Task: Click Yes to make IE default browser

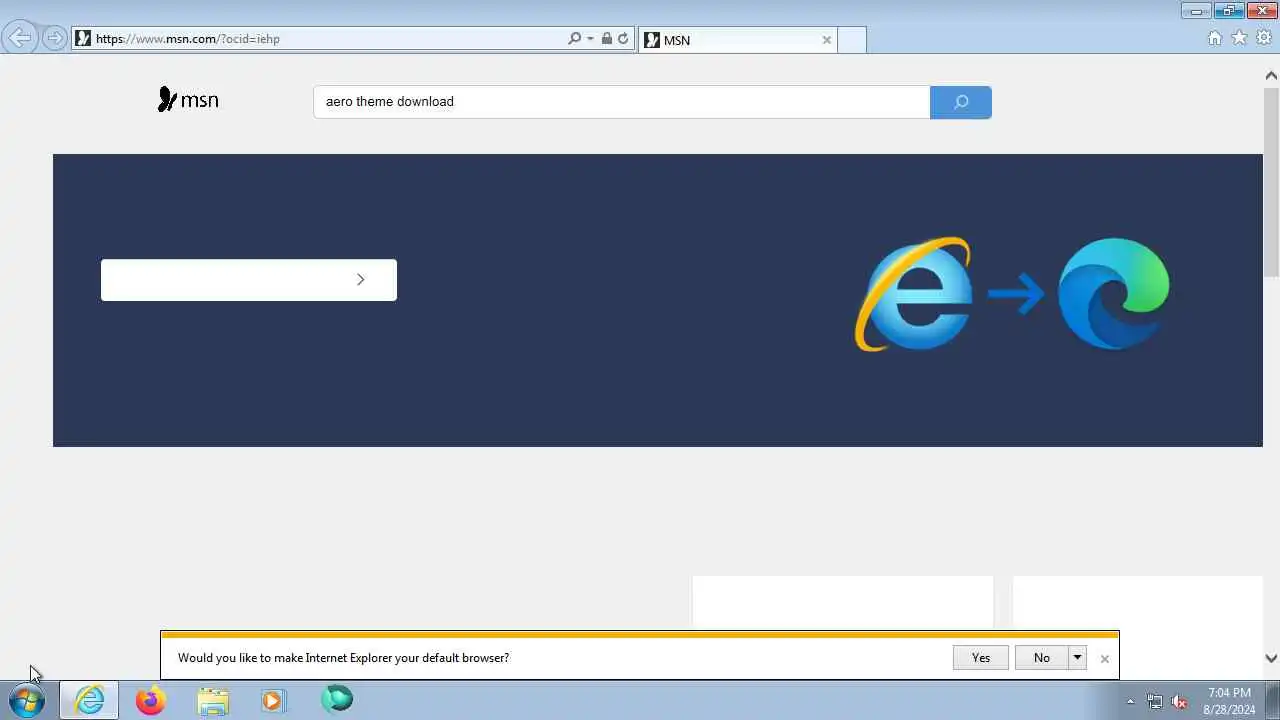Action: coord(980,657)
